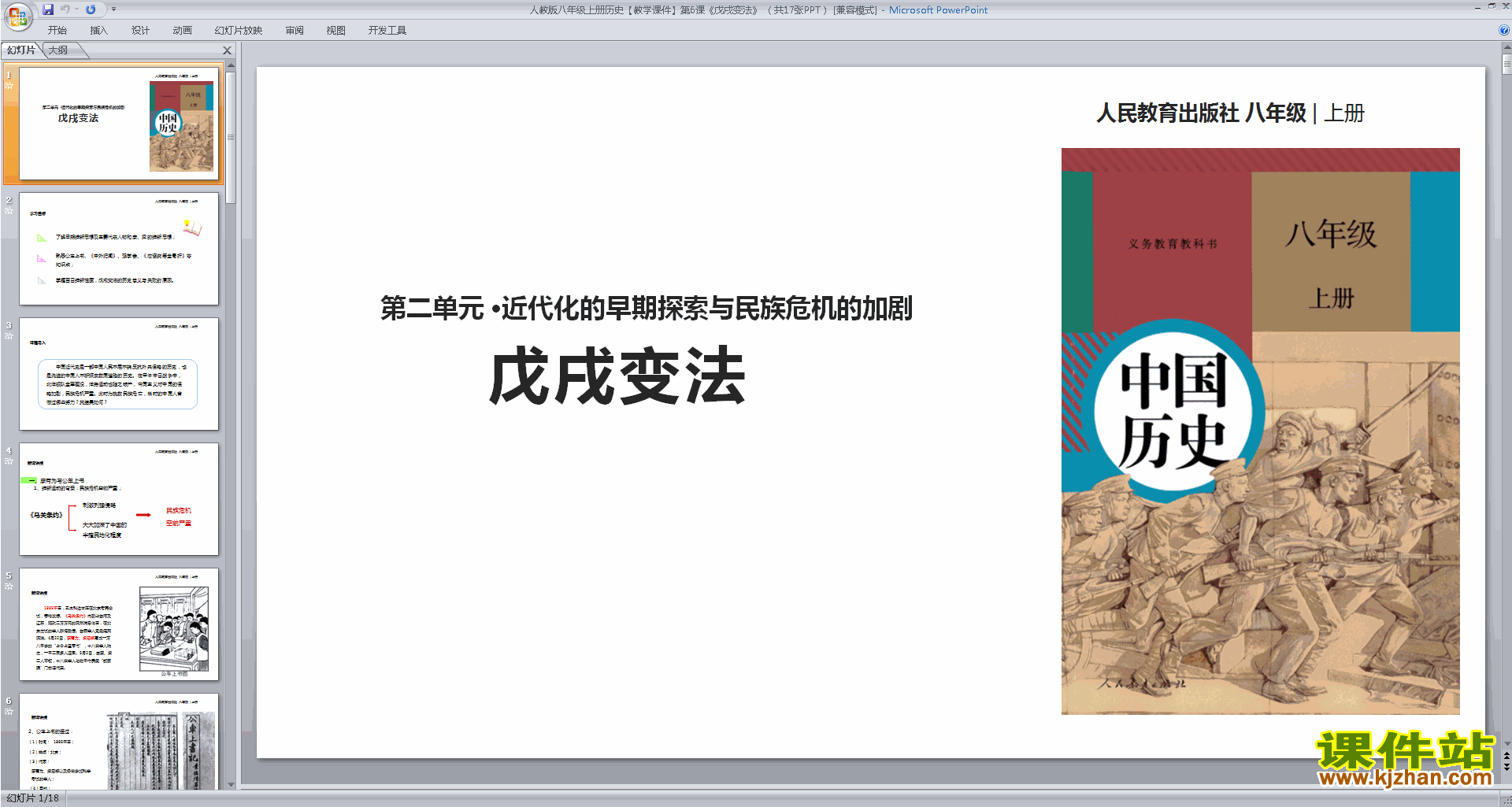Click animation star icon beside slide 4

coord(9,461)
